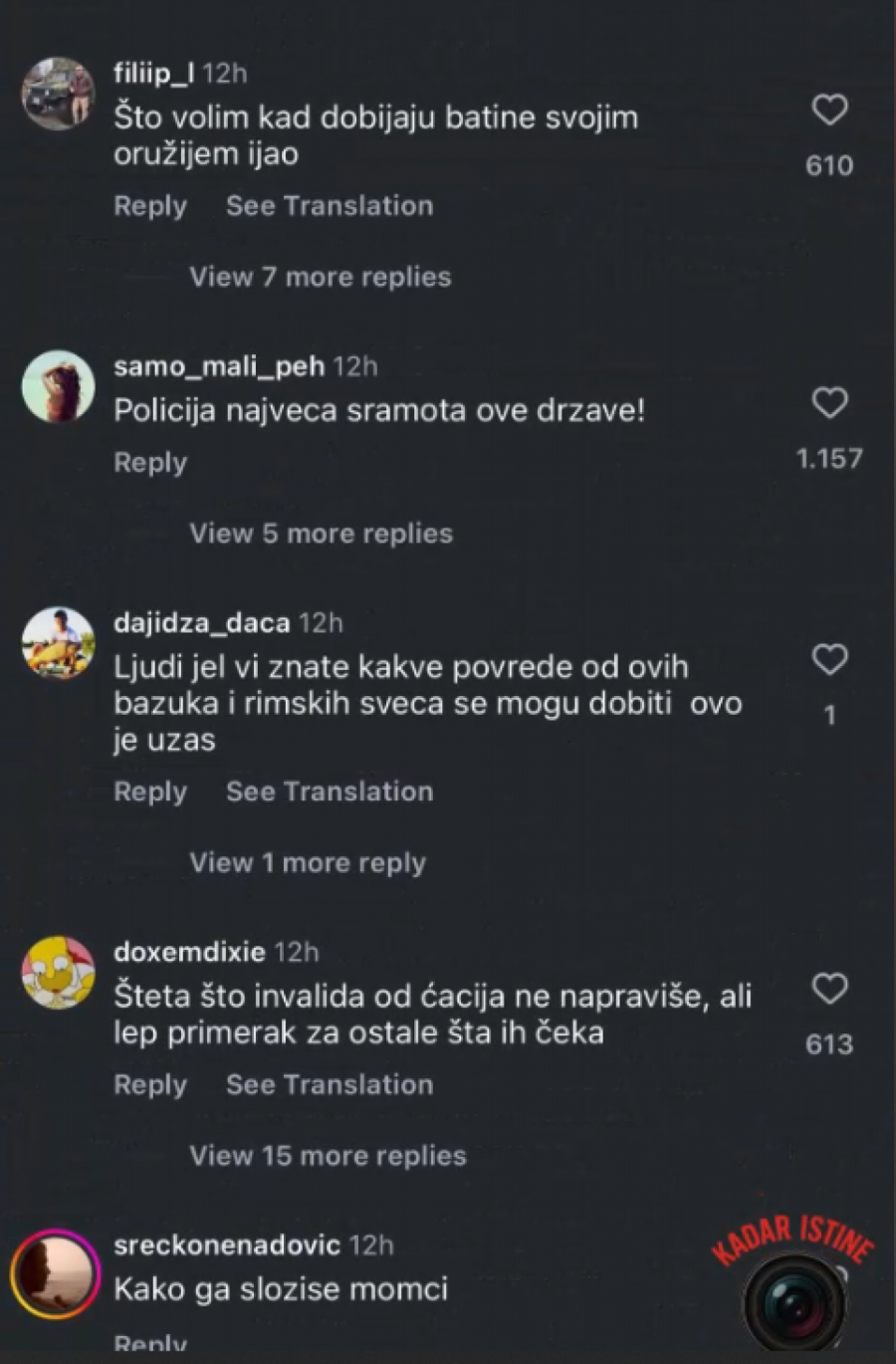Viewport: 896px width, 1364px height.
Task: Expand 7 more replies under filiip_l
Action: point(321,277)
